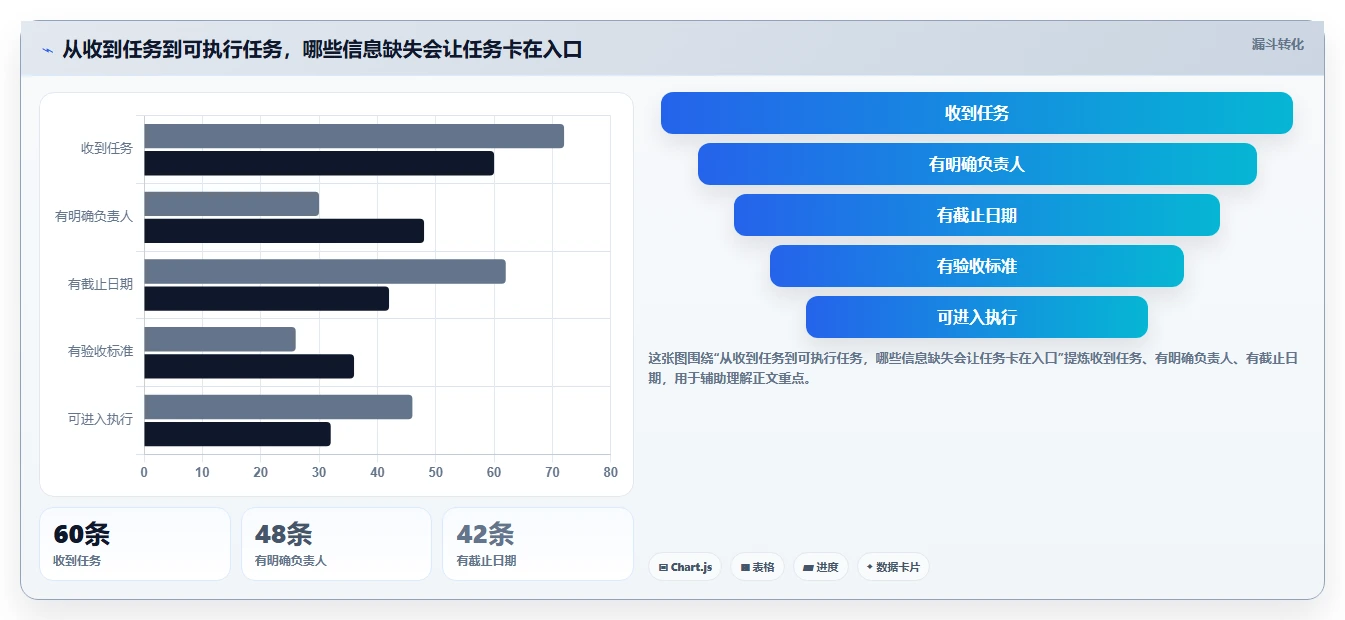Click the dark bar for 有截止日期
The height and width of the screenshot is (620, 1345).
click(266, 299)
